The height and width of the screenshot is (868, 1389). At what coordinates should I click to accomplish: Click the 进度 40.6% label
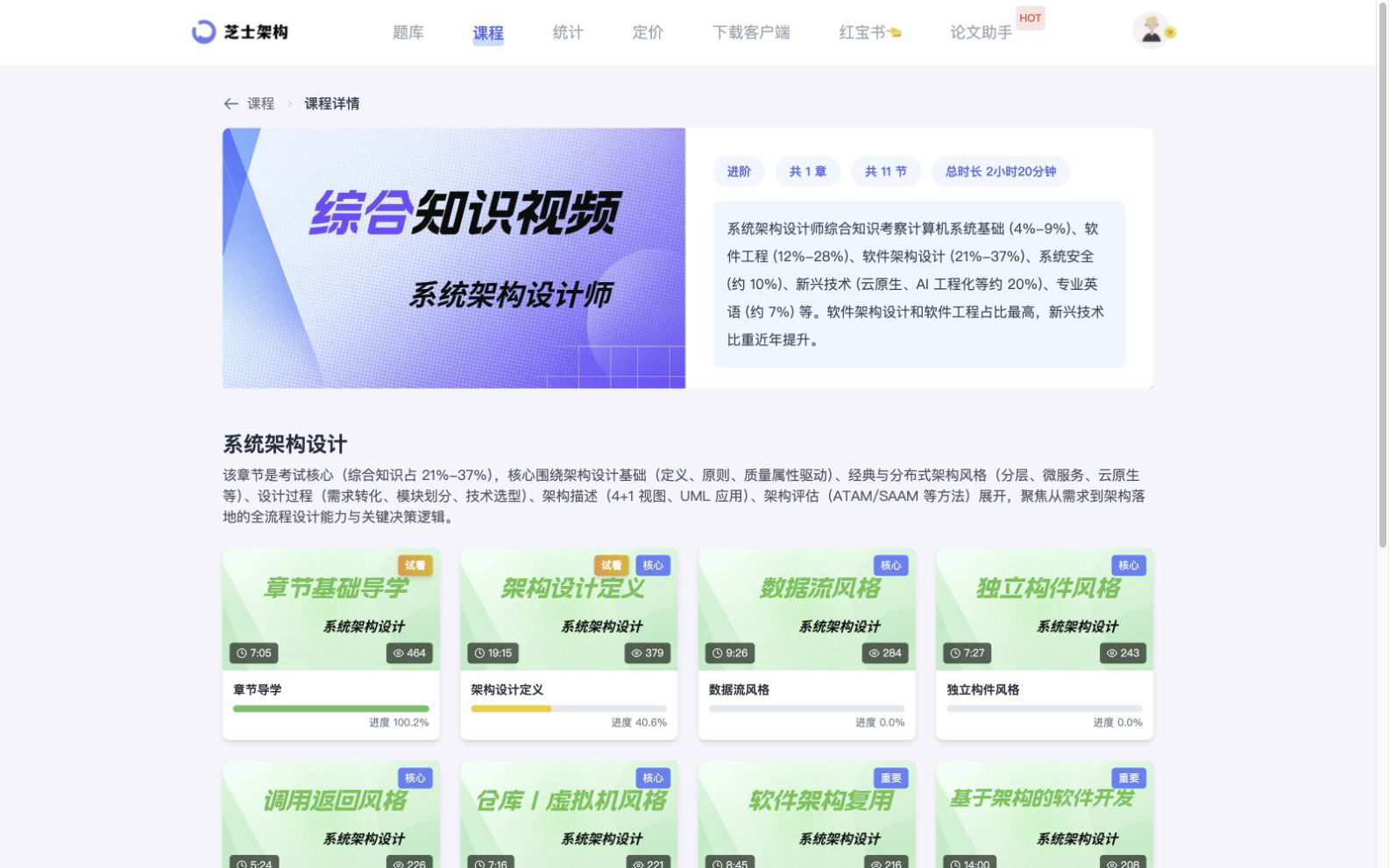pos(639,723)
